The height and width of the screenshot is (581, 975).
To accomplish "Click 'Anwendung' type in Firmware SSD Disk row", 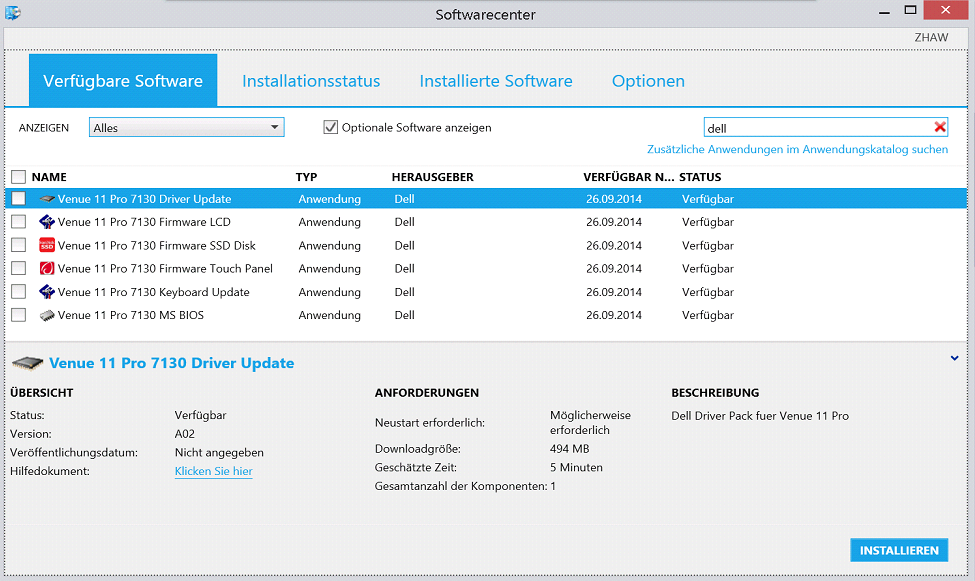I will pos(330,245).
